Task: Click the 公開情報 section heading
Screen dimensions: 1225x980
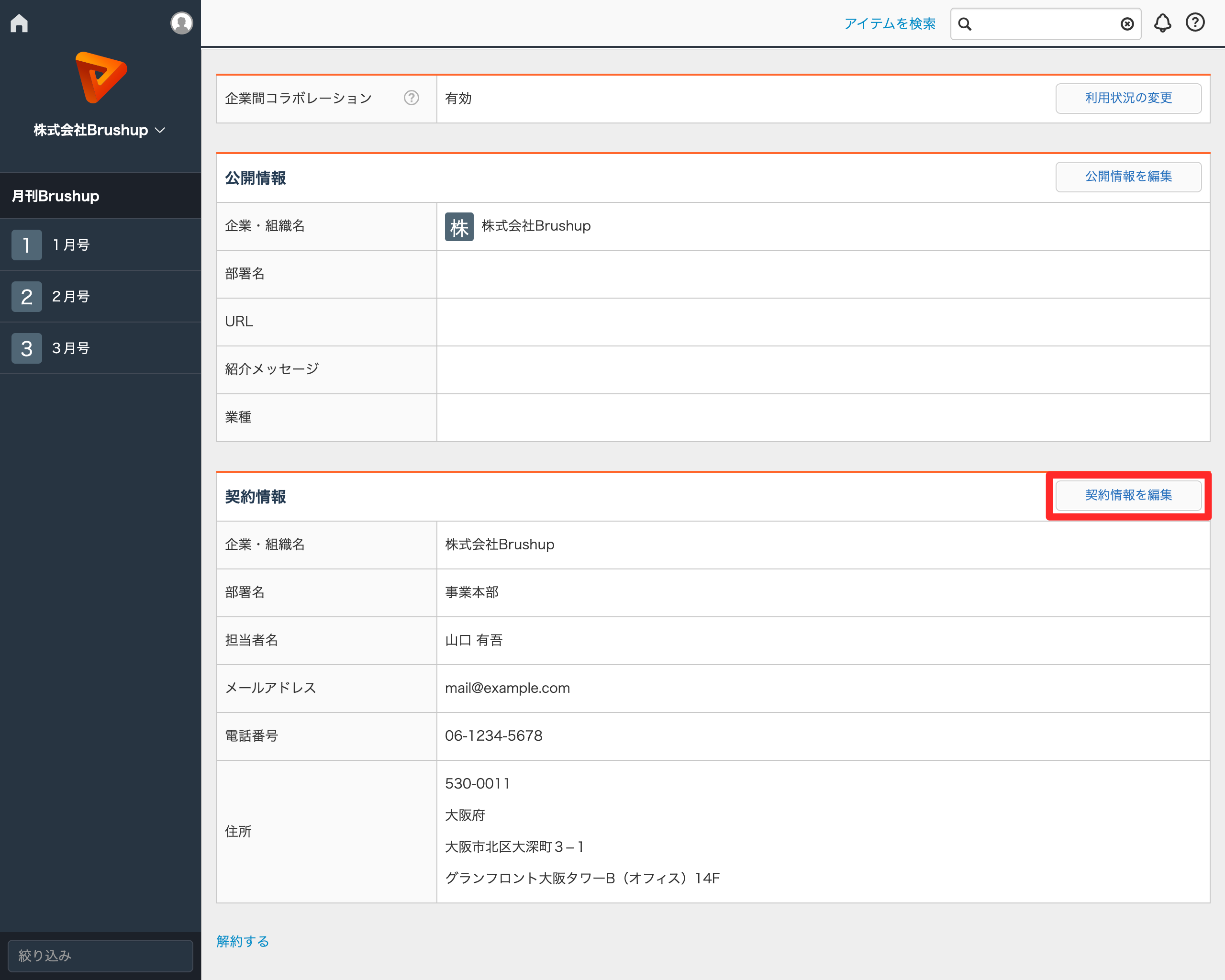Action: click(256, 178)
